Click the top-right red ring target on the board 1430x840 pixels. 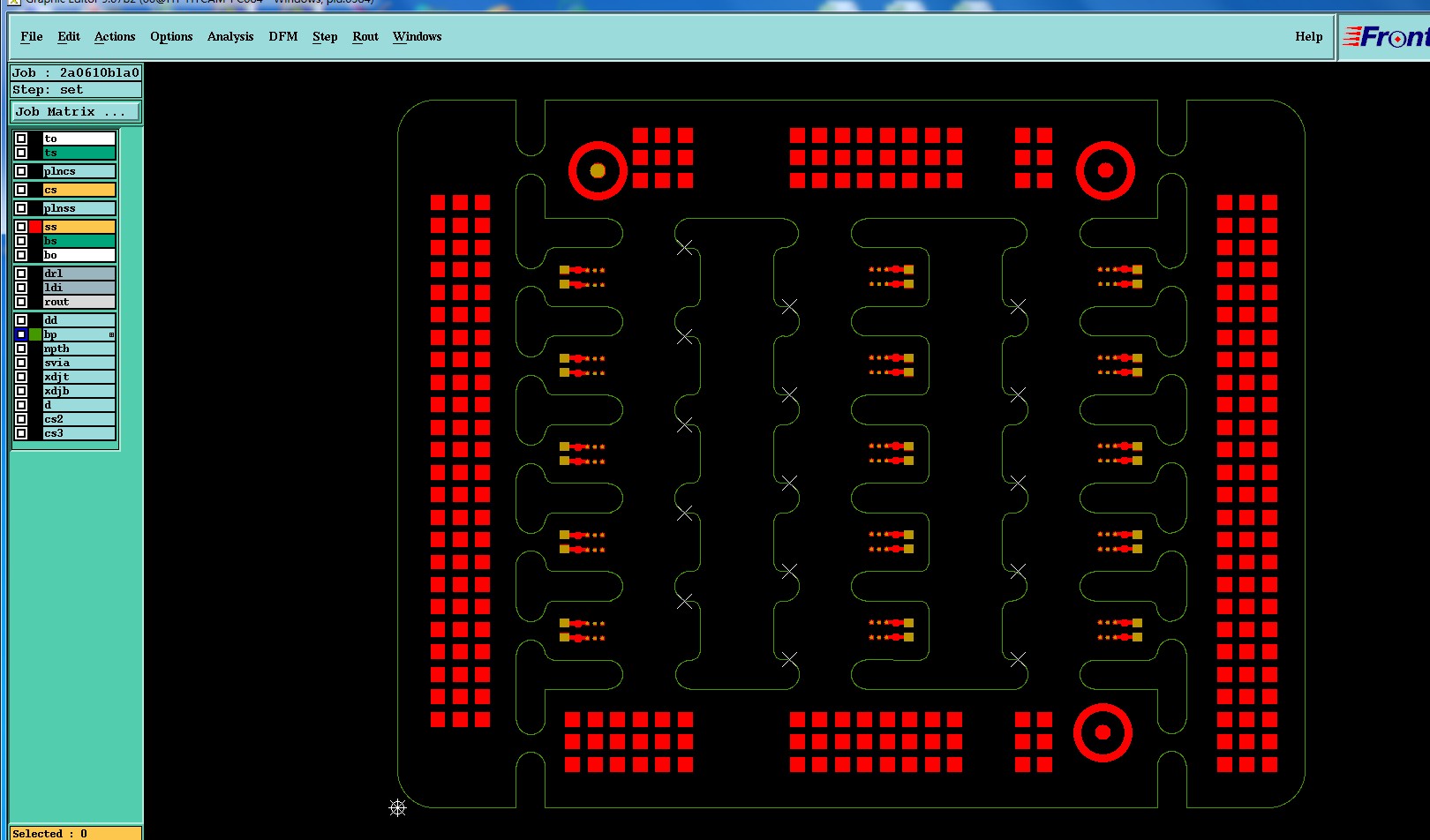pos(1105,170)
